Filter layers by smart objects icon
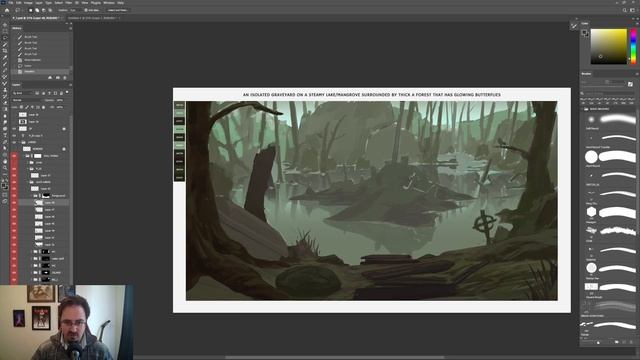640x360 pixels. coord(61,93)
